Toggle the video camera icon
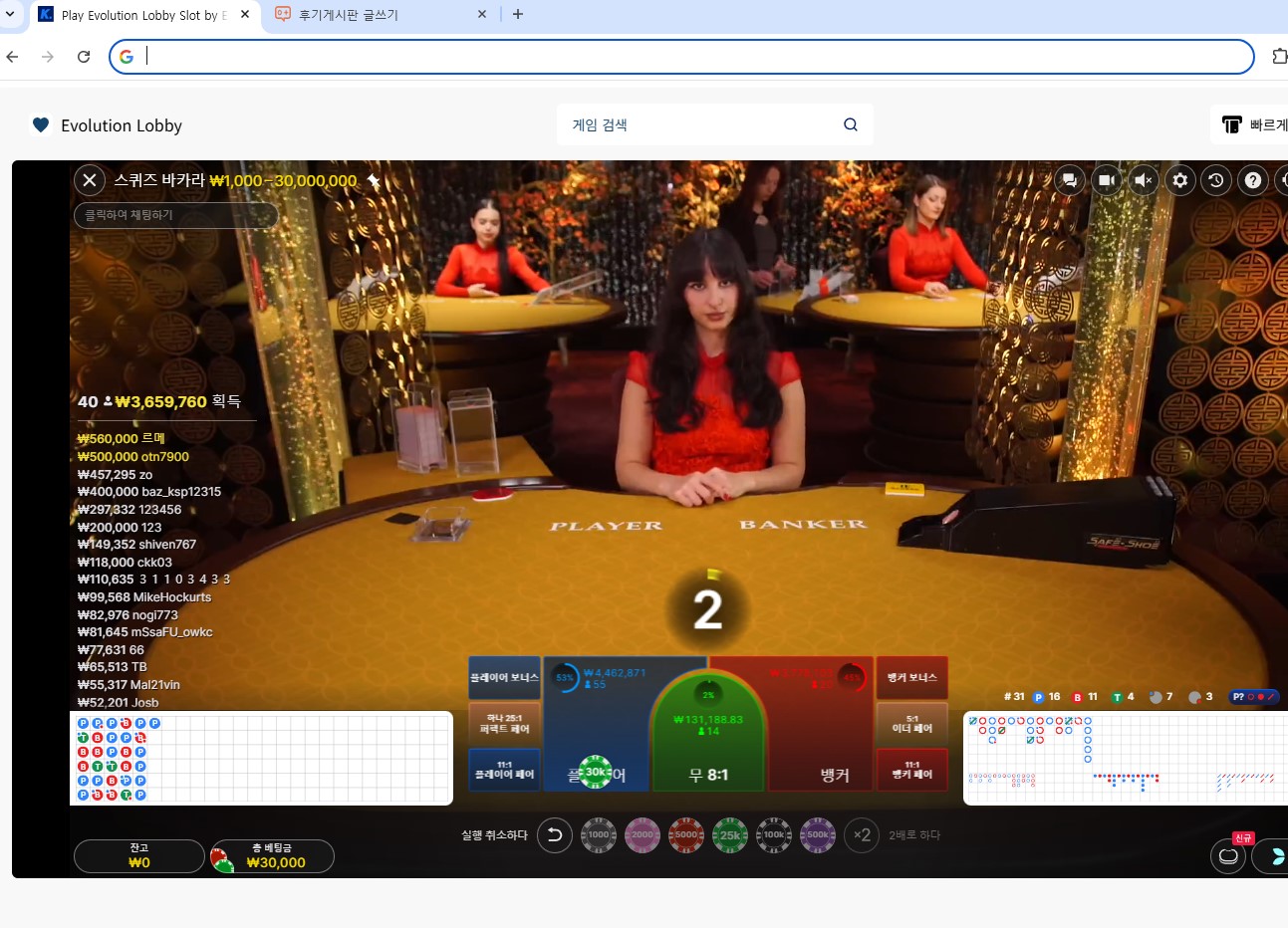1288x928 pixels. tap(1106, 180)
